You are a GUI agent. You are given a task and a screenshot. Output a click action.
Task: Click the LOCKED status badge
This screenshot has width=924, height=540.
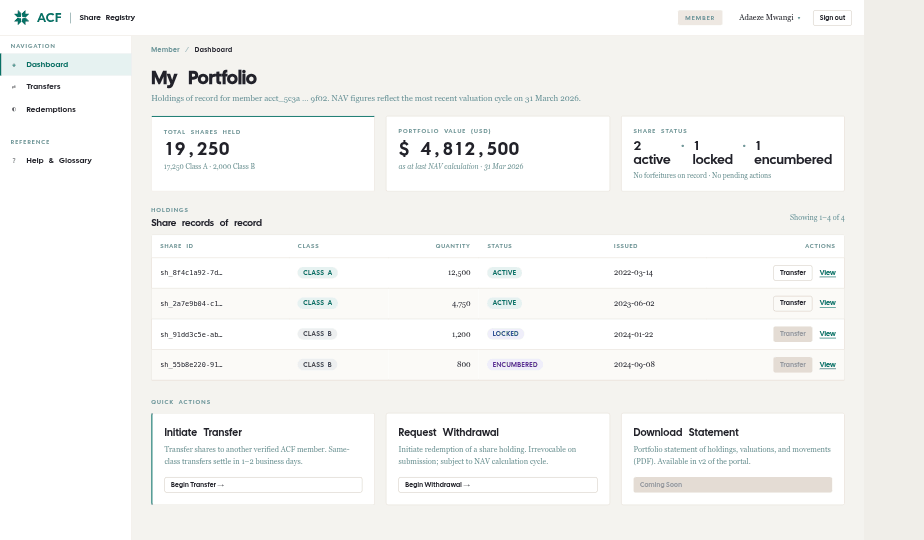click(x=506, y=334)
